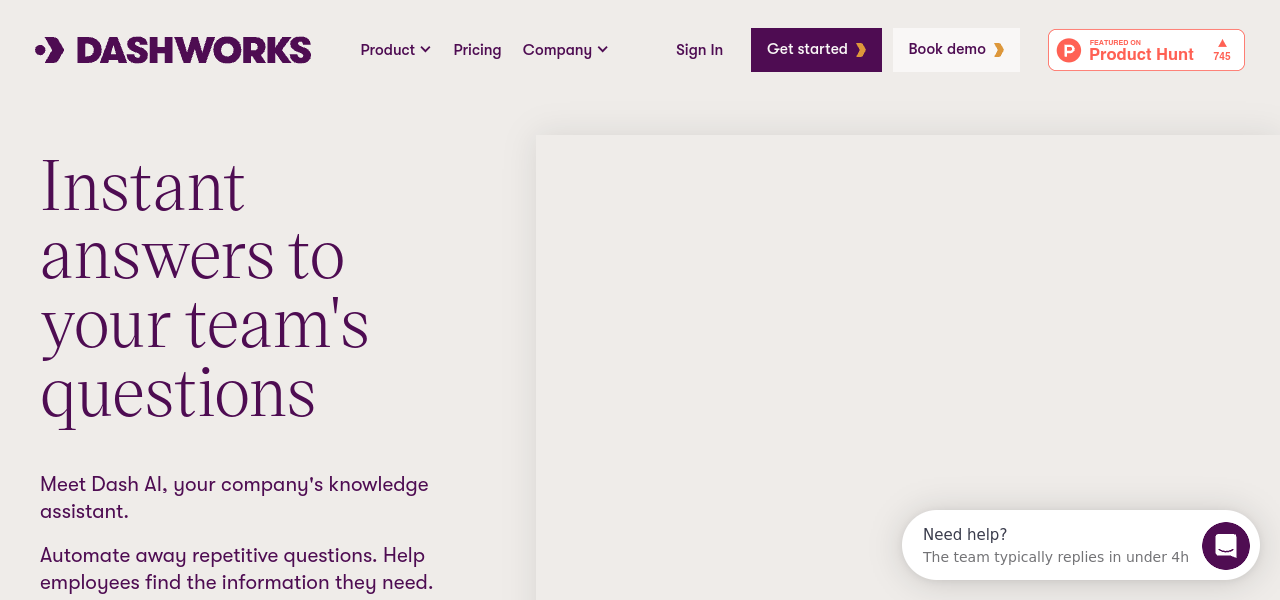This screenshot has width=1280, height=600.
Task: Open the Intercom chat launcher icon
Action: point(1226,546)
